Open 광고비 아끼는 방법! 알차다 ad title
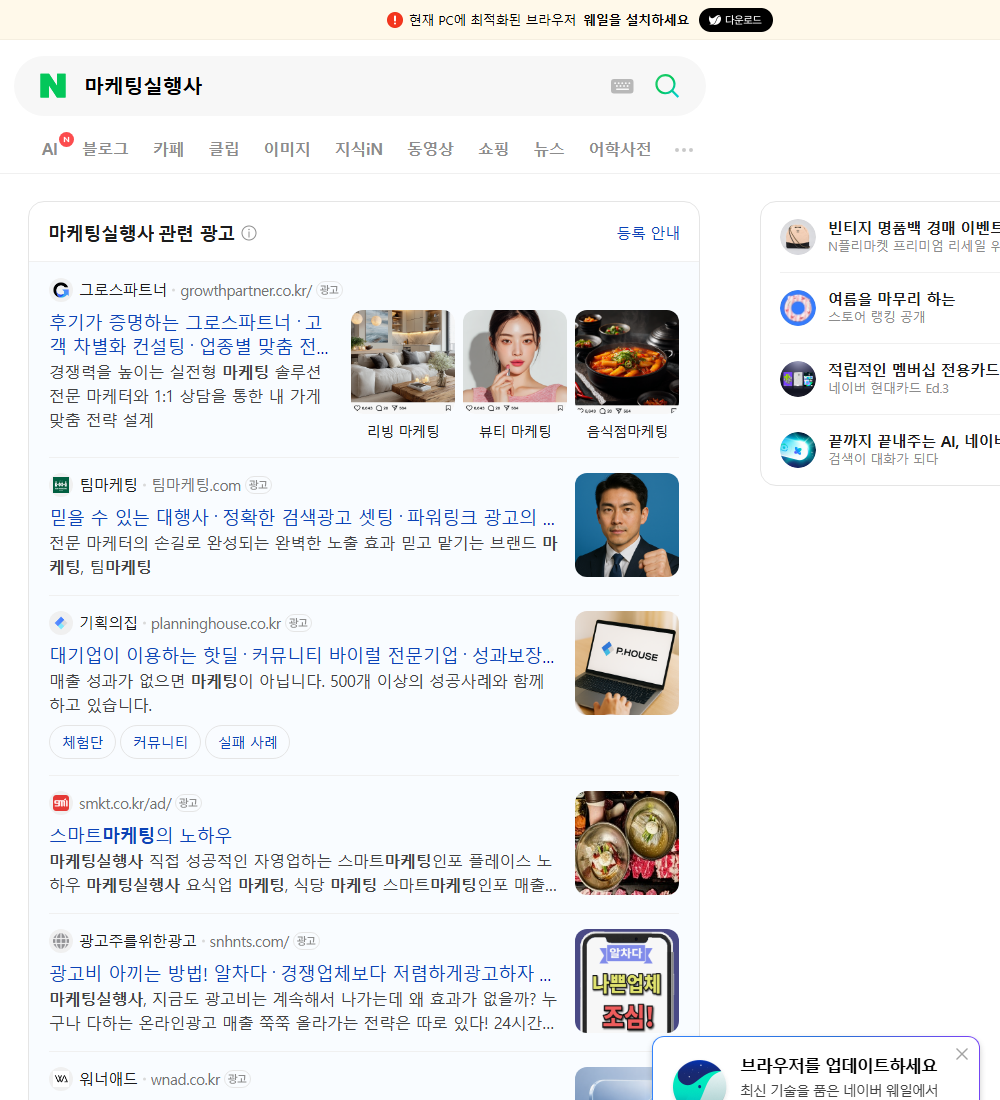This screenshot has height=1100, width=1000. (x=300, y=973)
